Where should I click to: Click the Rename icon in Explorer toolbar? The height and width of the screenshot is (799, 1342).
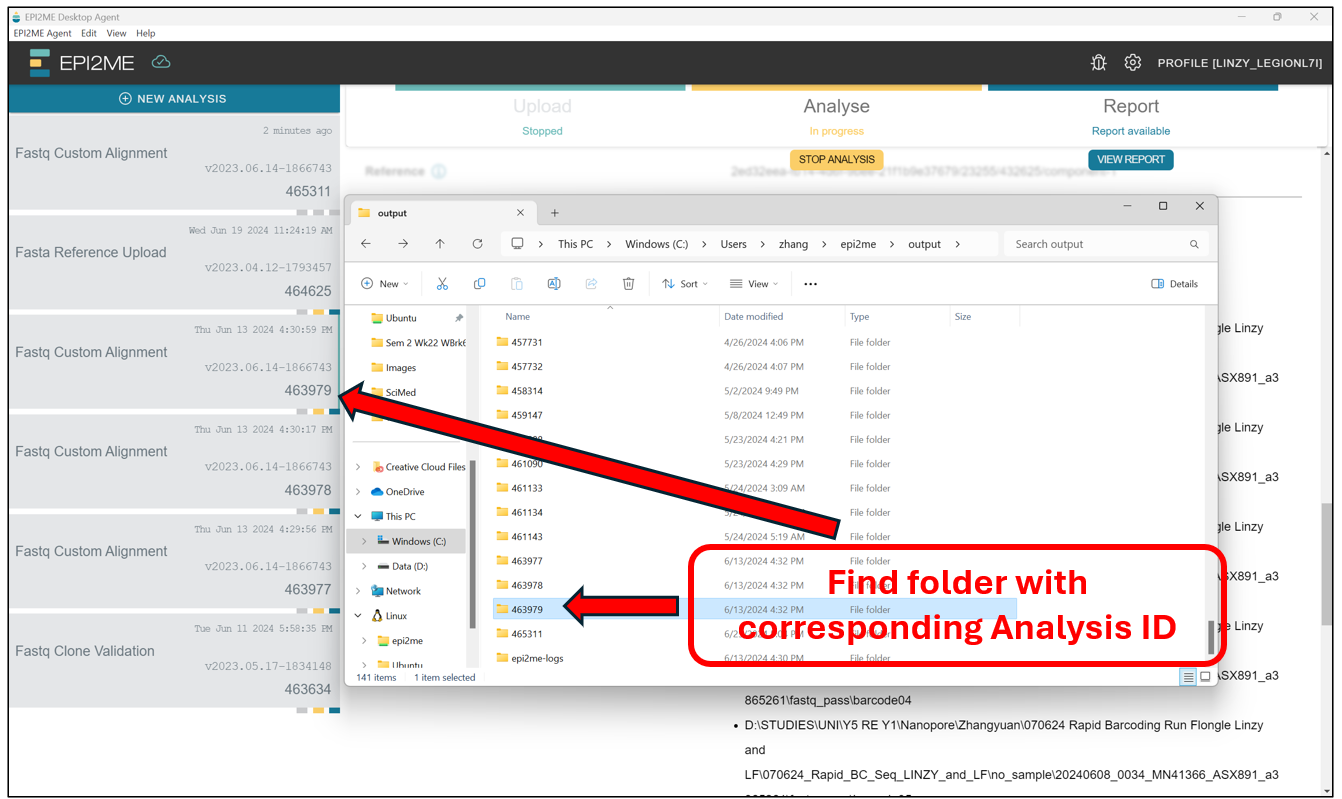click(x=554, y=284)
